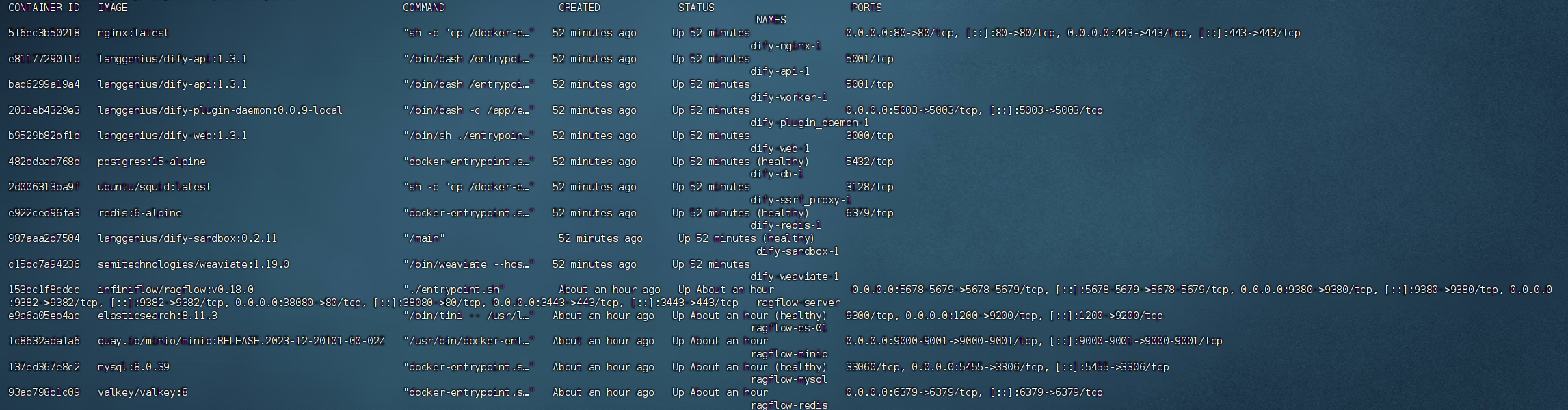
Task: Click container name ragflow-es-01
Action: point(789,328)
